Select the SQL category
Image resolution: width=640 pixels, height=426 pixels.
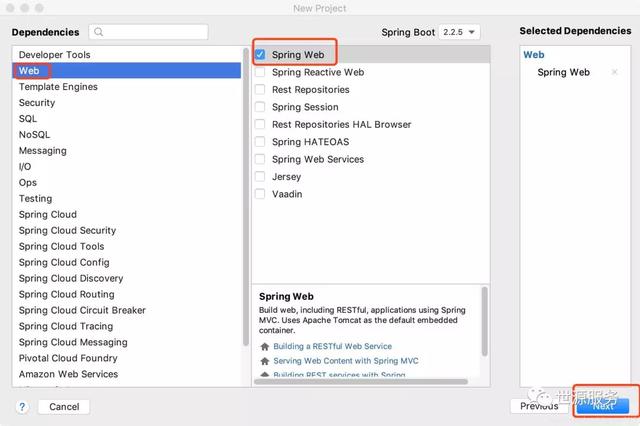pyautogui.click(x=127, y=119)
